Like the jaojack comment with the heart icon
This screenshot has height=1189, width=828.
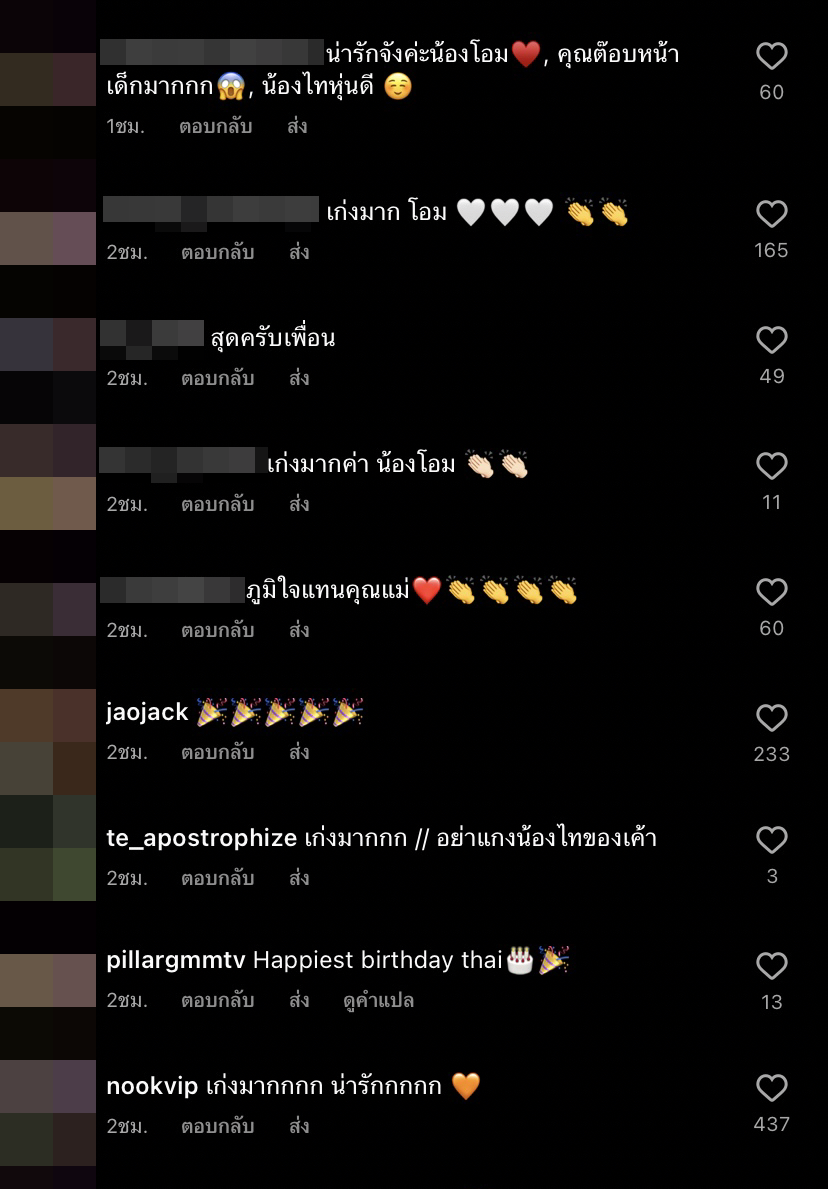(x=771, y=717)
